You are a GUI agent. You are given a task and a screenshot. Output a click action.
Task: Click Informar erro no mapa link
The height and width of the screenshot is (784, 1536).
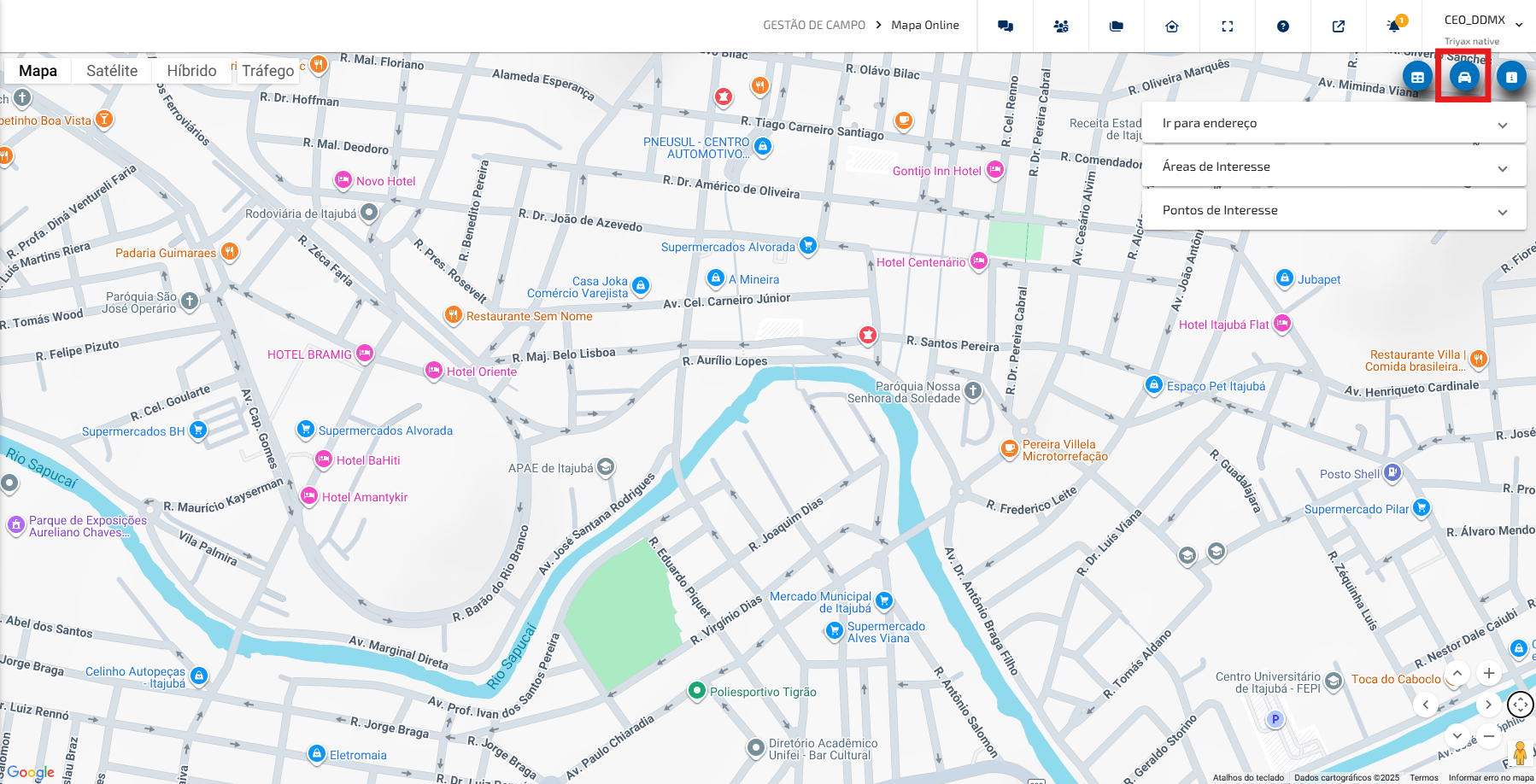point(1491,777)
